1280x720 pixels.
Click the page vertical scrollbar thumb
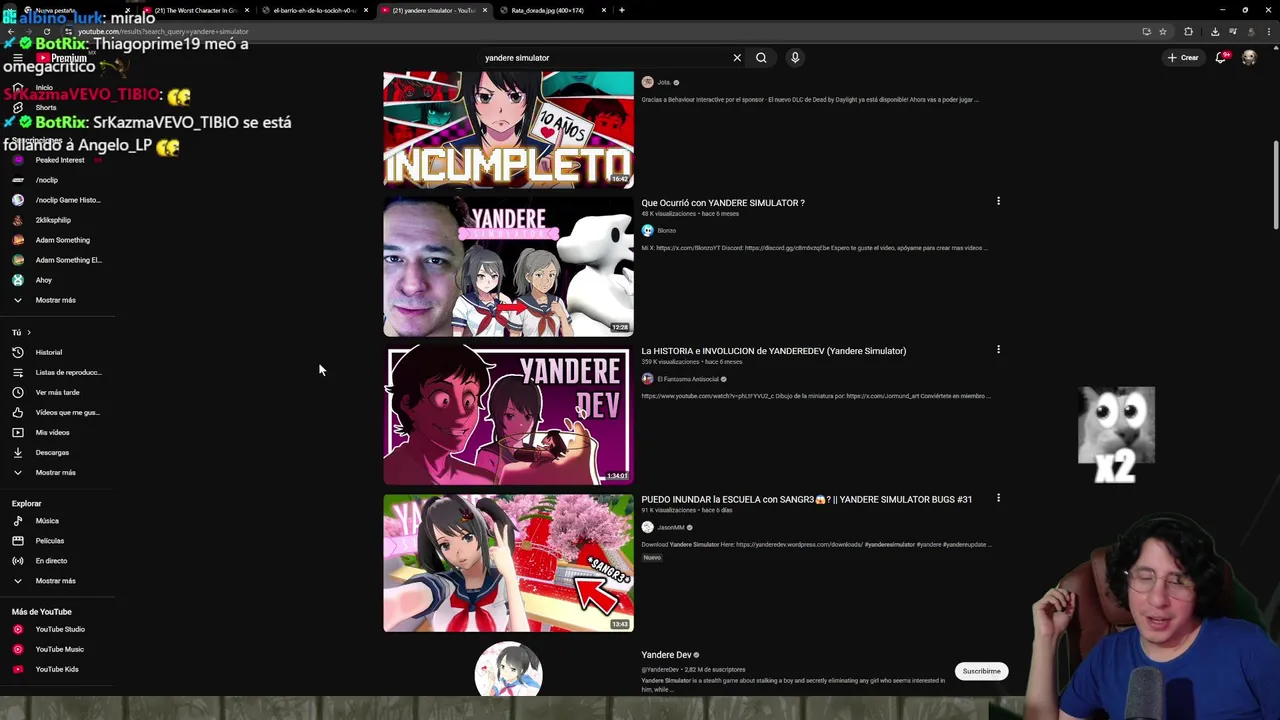(1275, 185)
